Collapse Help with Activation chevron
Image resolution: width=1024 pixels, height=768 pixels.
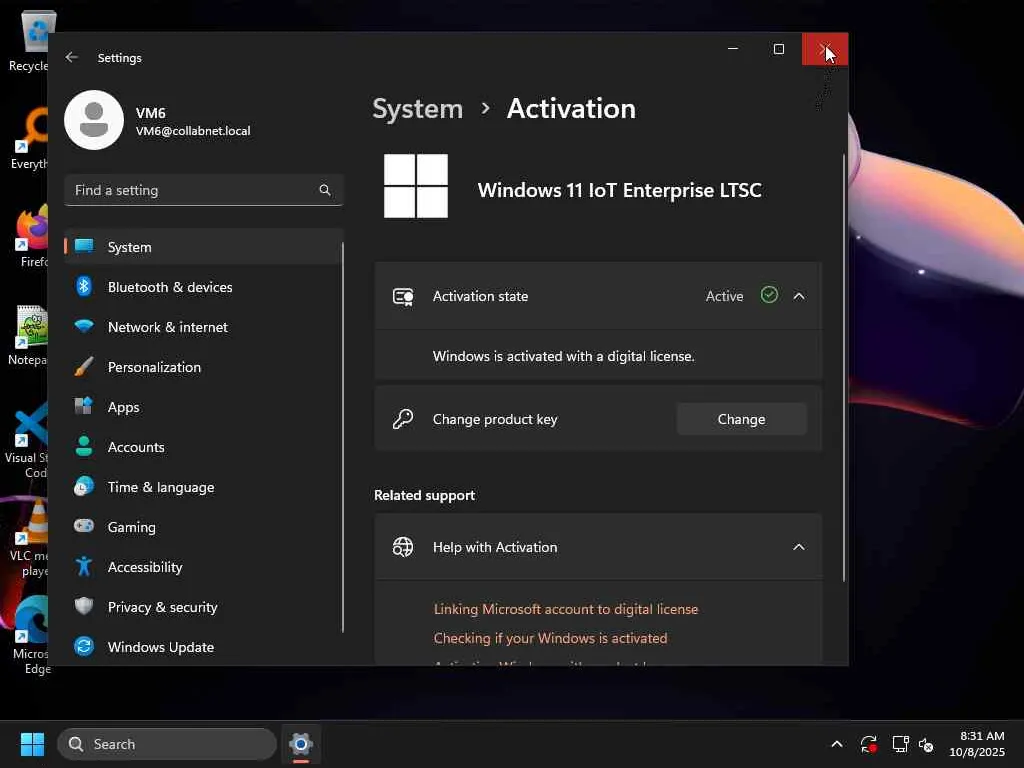(799, 547)
